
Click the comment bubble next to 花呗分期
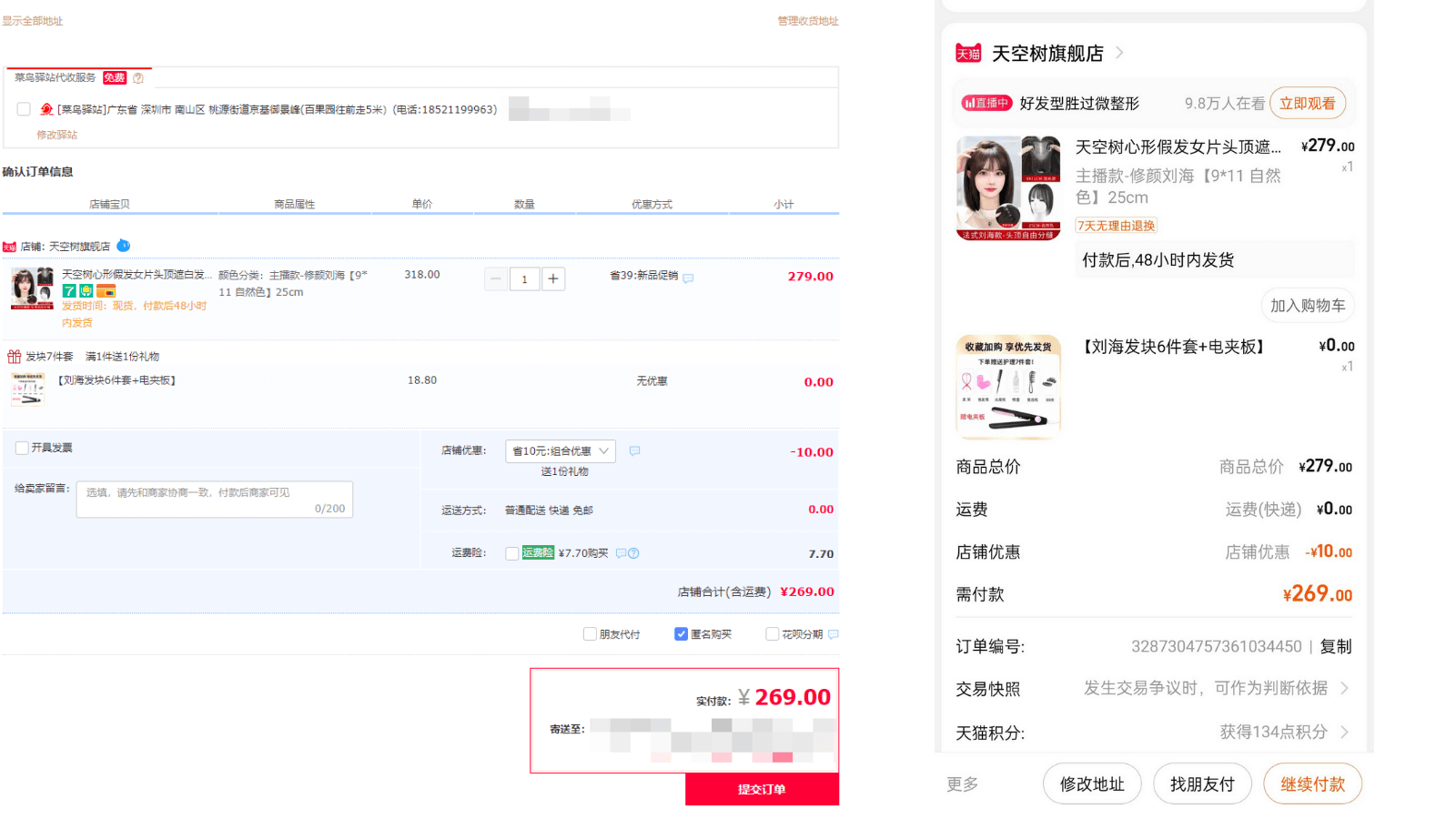(834, 633)
